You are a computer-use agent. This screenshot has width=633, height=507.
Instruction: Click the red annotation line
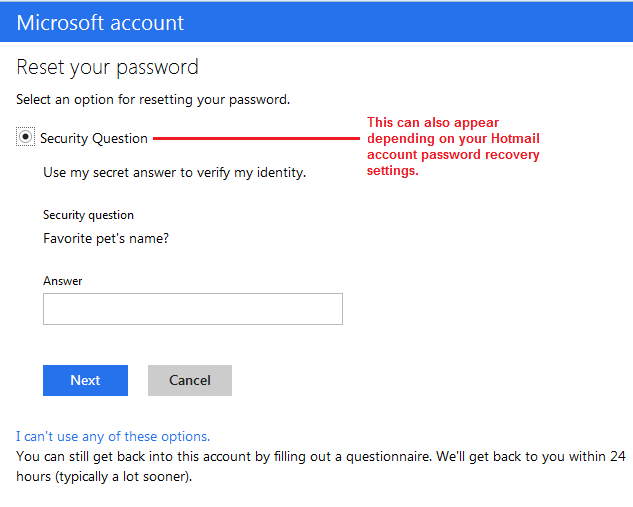point(256,138)
